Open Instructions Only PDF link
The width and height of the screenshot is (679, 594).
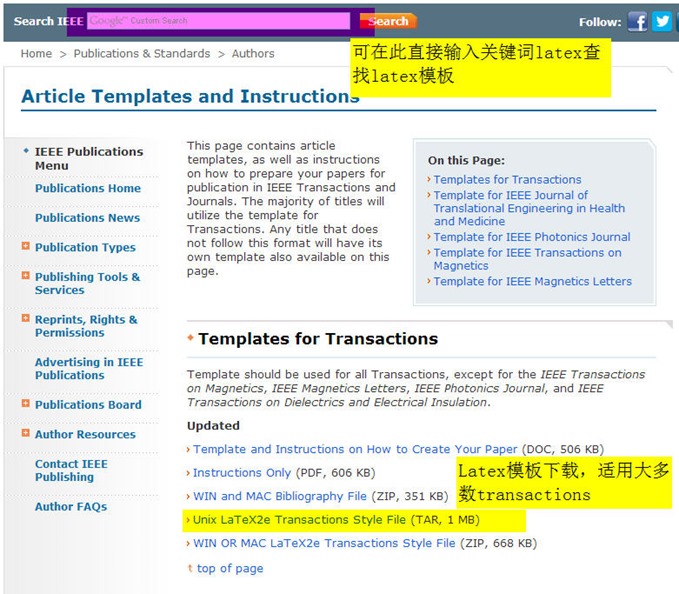click(x=242, y=473)
